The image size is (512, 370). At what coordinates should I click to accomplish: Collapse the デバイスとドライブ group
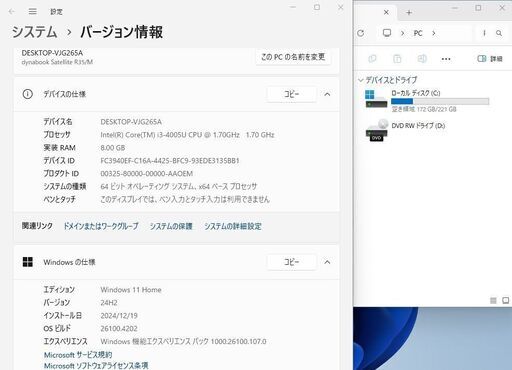(x=361, y=80)
